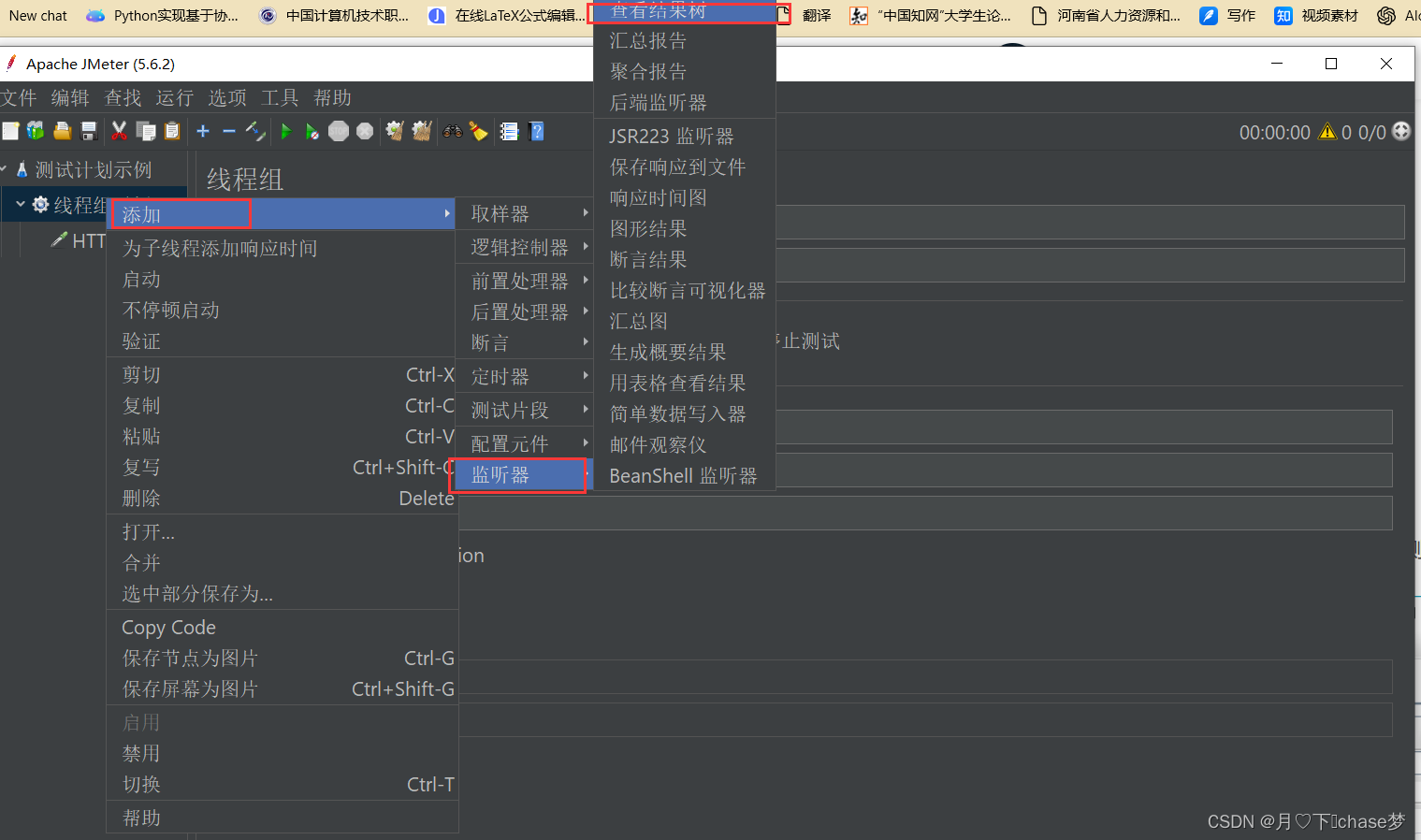Open the 编辑 menu
The height and width of the screenshot is (840, 1421).
tap(70, 98)
